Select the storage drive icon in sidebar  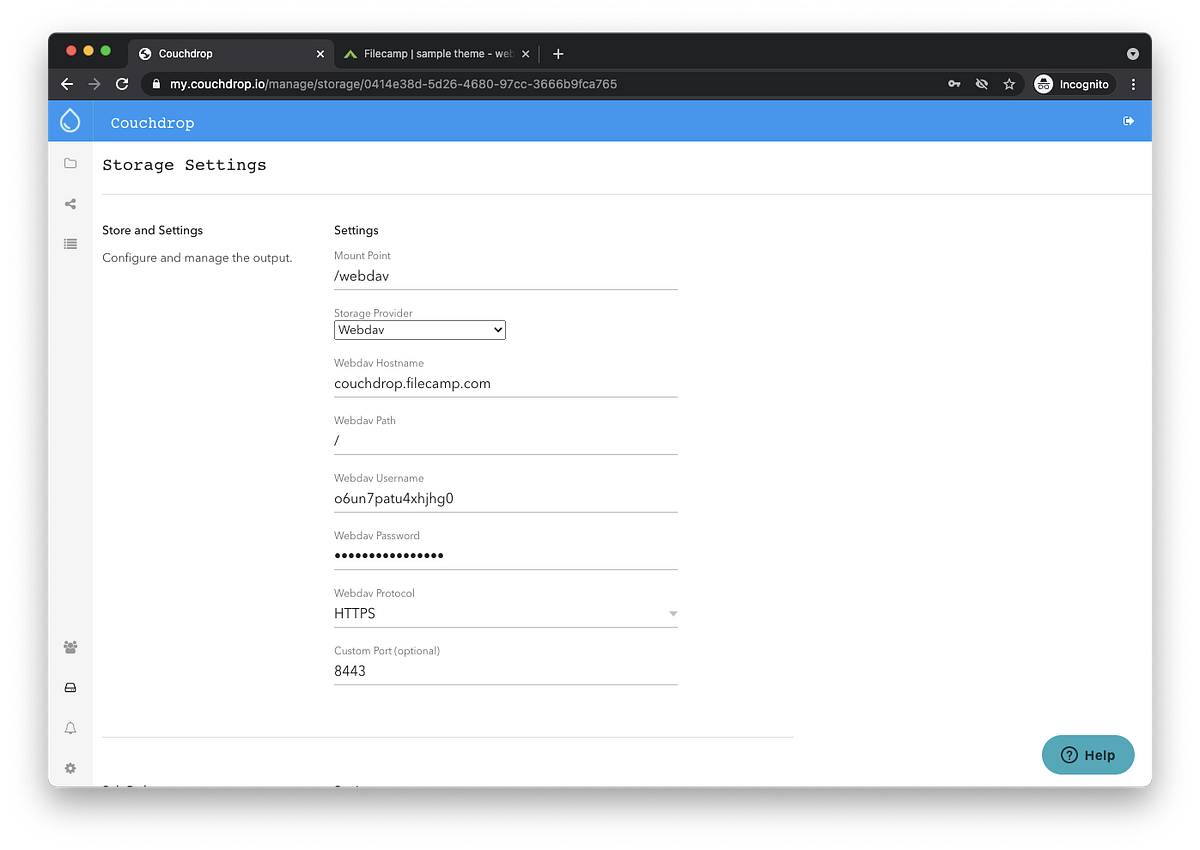tap(70, 687)
